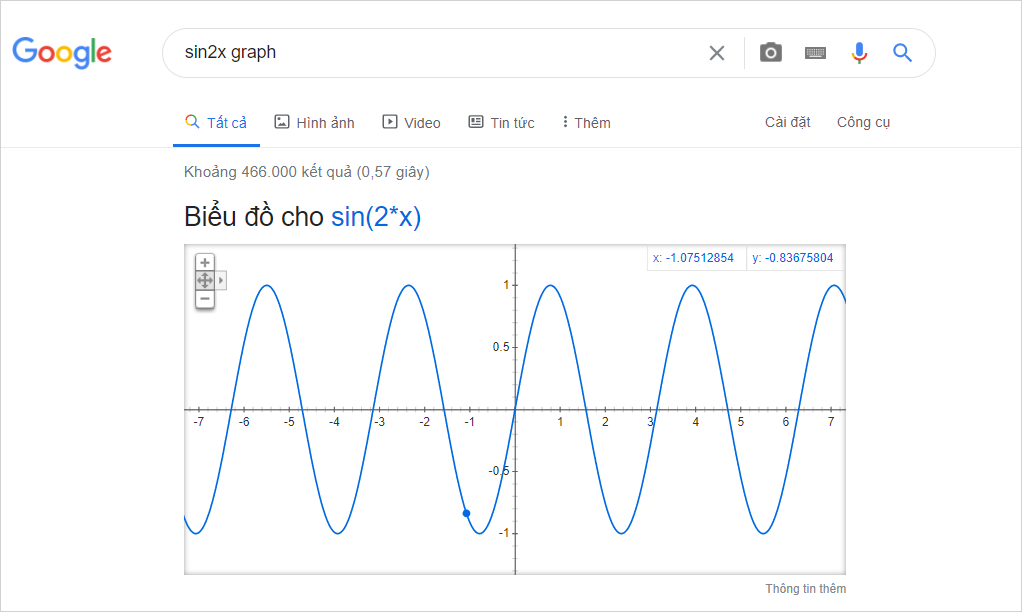Image resolution: width=1022 pixels, height=612 pixels.
Task: Open the Cài đặt menu
Action: (787, 121)
